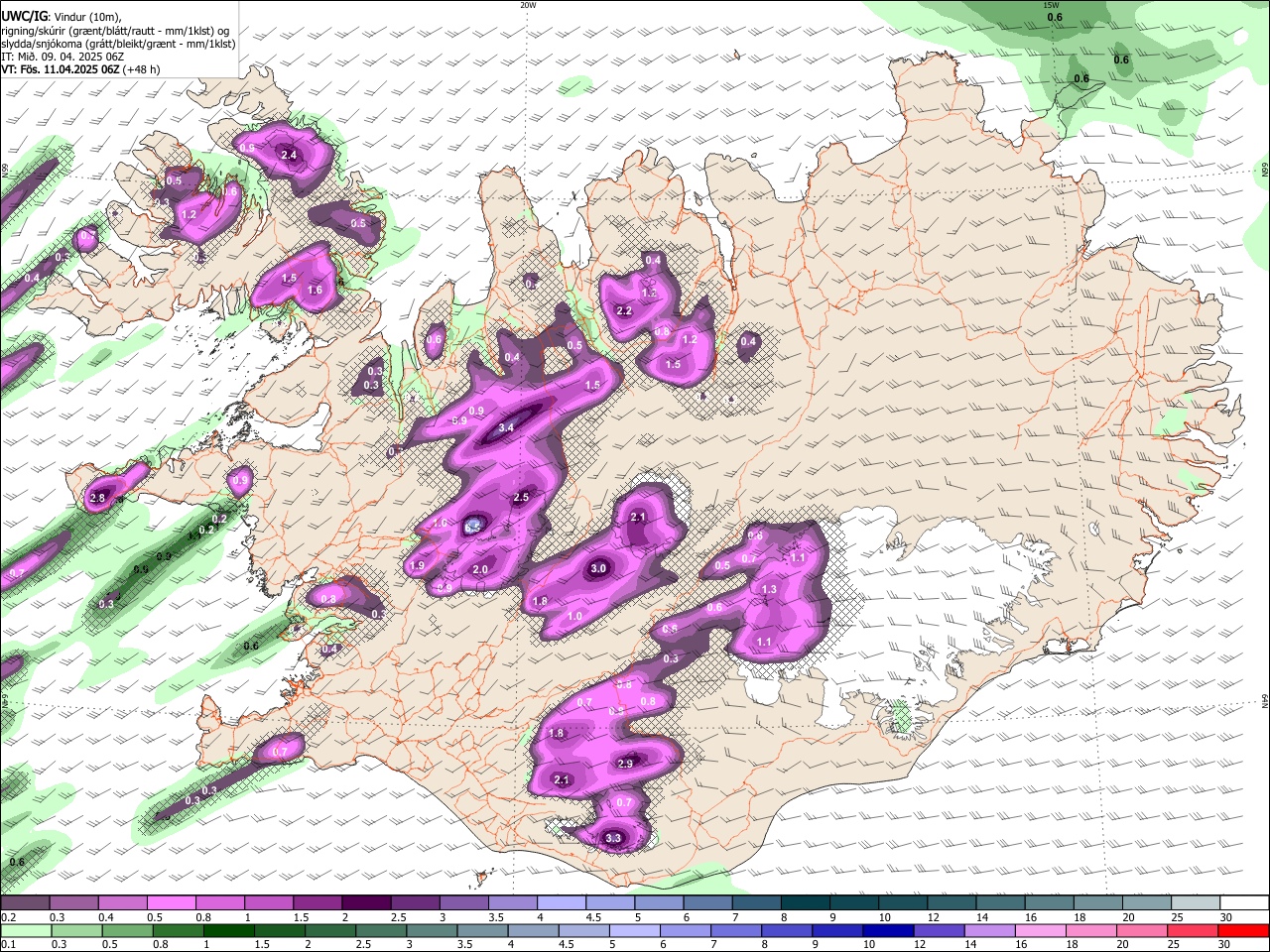Select the mauve swatch between 0.2 and 0.3 in upper legend
Screen dimensions: 1270x952
(25, 902)
